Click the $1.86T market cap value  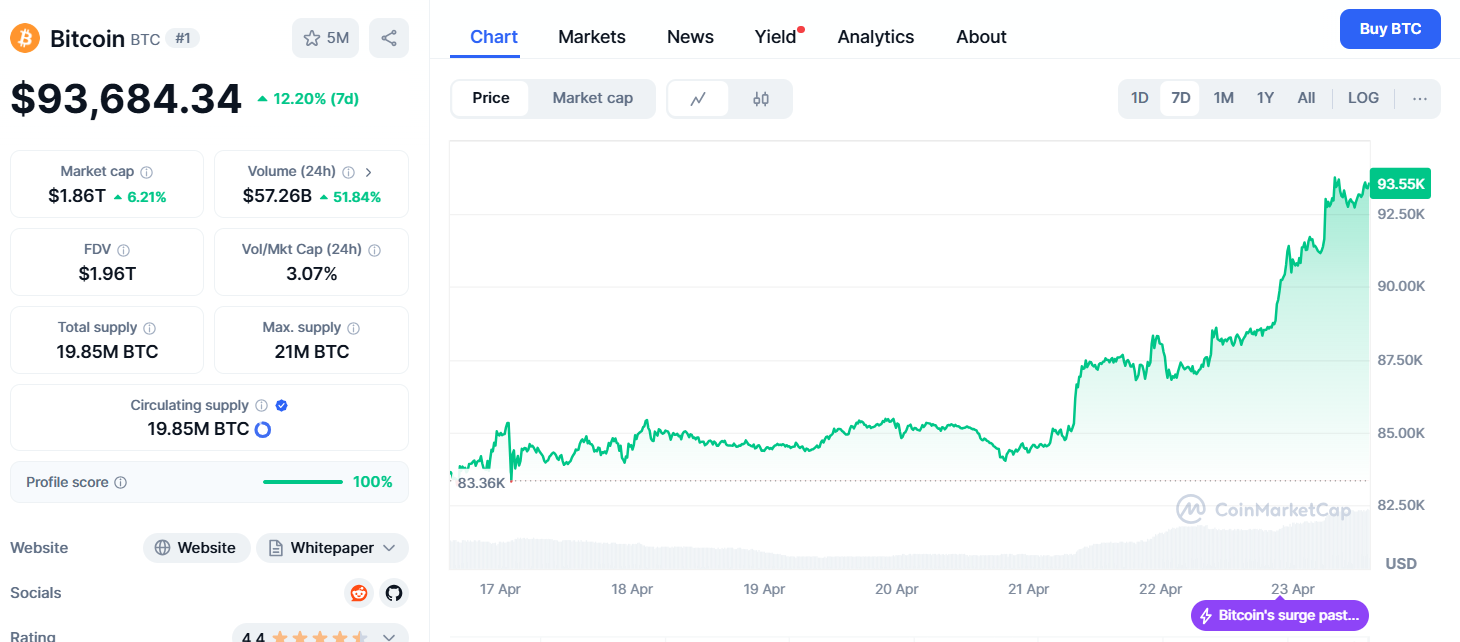tap(77, 196)
